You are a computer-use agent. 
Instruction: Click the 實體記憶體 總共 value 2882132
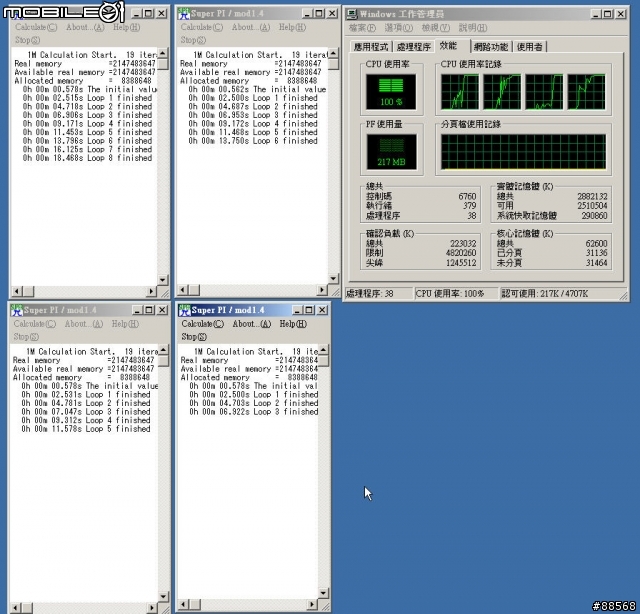[x=592, y=196]
